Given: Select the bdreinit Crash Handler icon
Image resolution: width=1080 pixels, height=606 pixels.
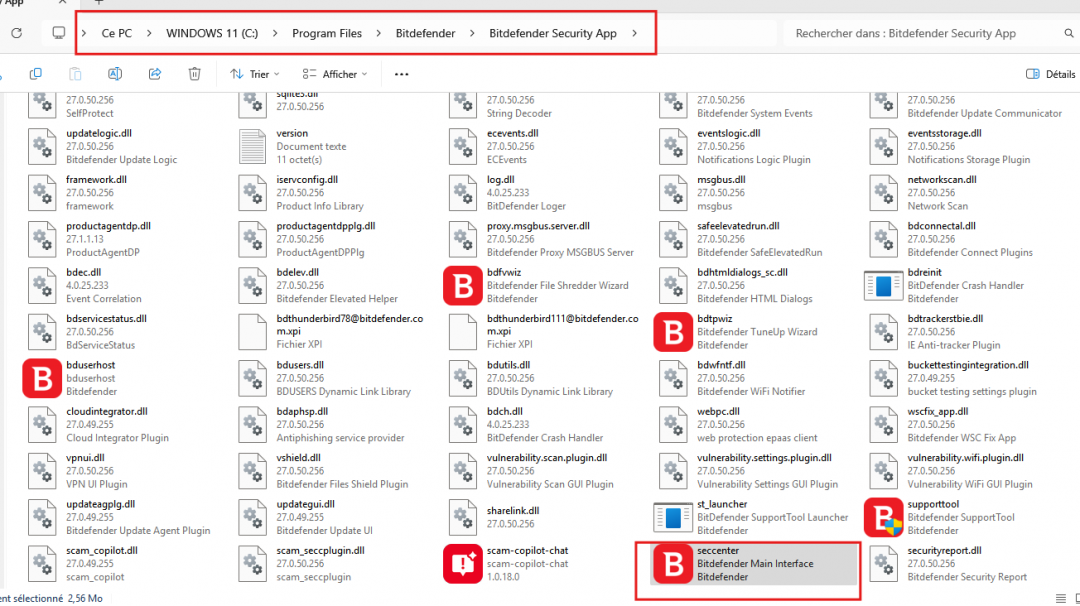Looking at the screenshot, I should coord(883,285).
